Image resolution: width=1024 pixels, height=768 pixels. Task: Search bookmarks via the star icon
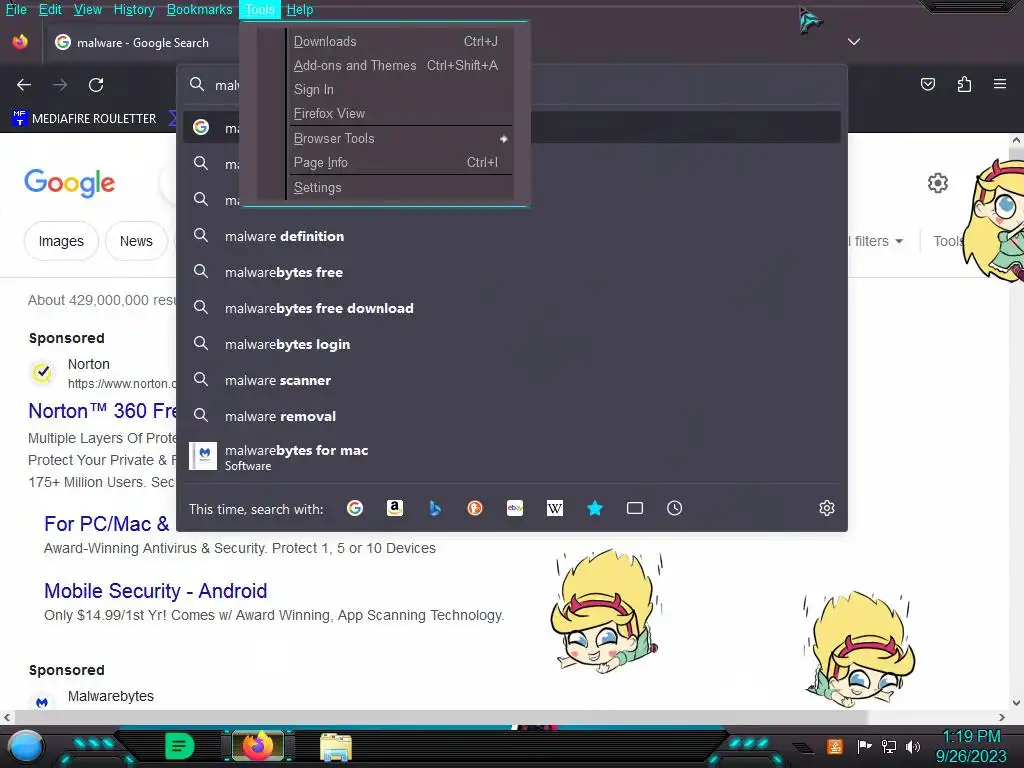click(595, 508)
